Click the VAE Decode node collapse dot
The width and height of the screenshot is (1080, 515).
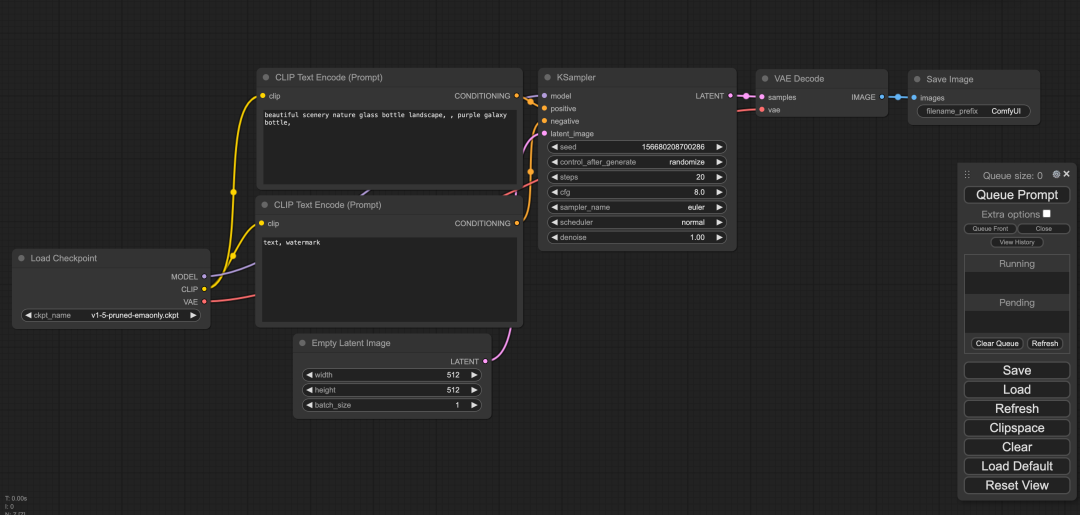point(764,78)
